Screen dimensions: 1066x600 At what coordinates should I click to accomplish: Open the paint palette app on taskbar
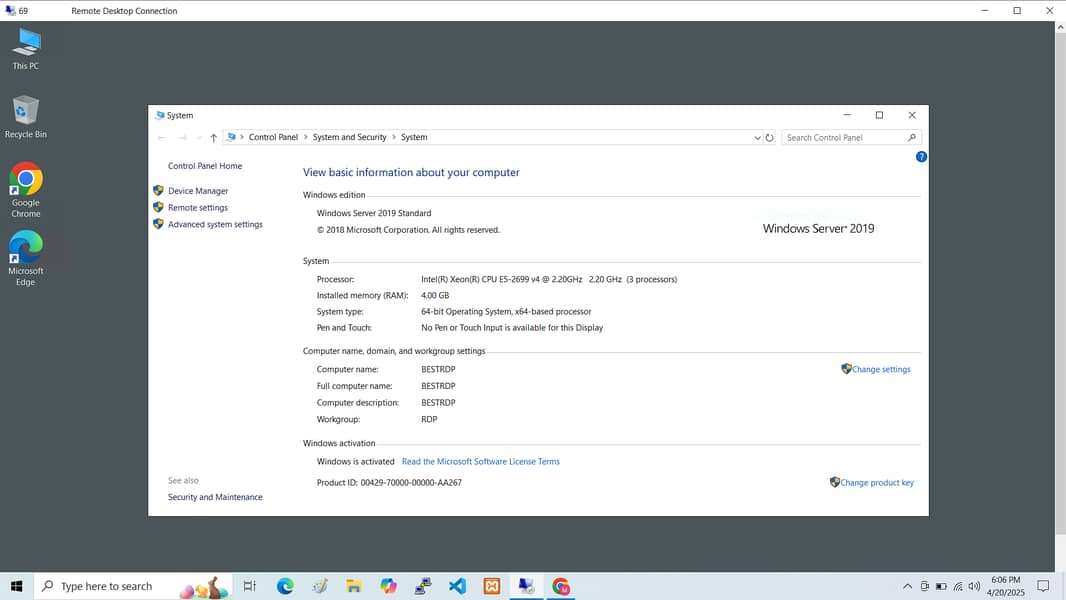320,586
